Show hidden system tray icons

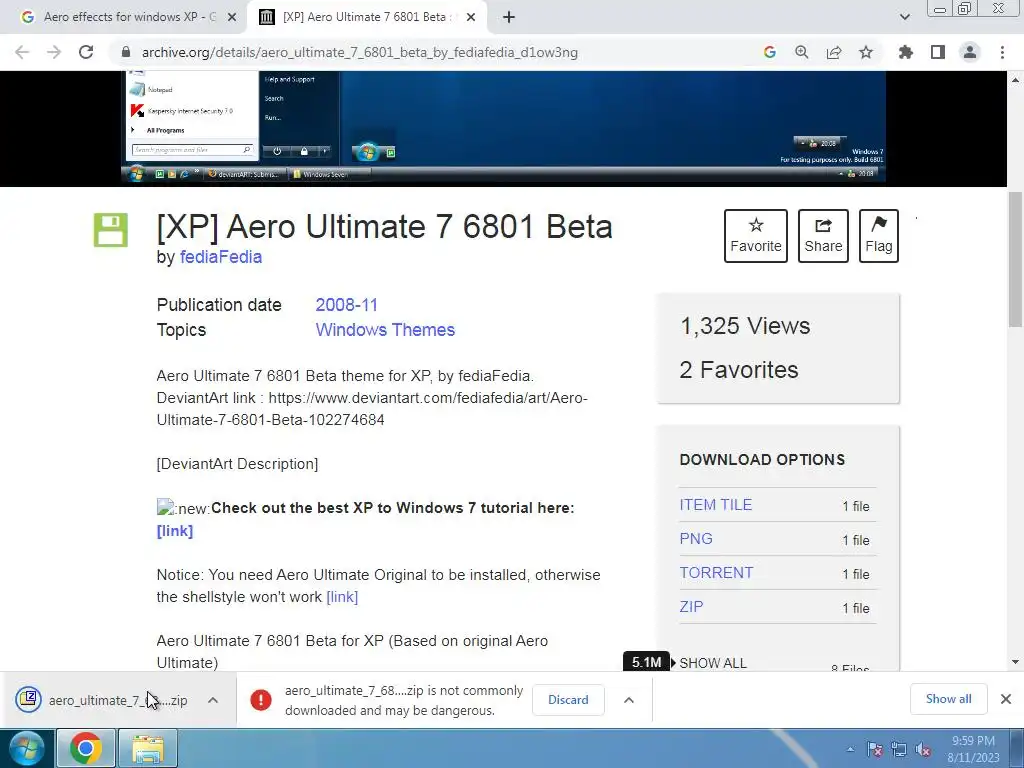pyautogui.click(x=850, y=749)
